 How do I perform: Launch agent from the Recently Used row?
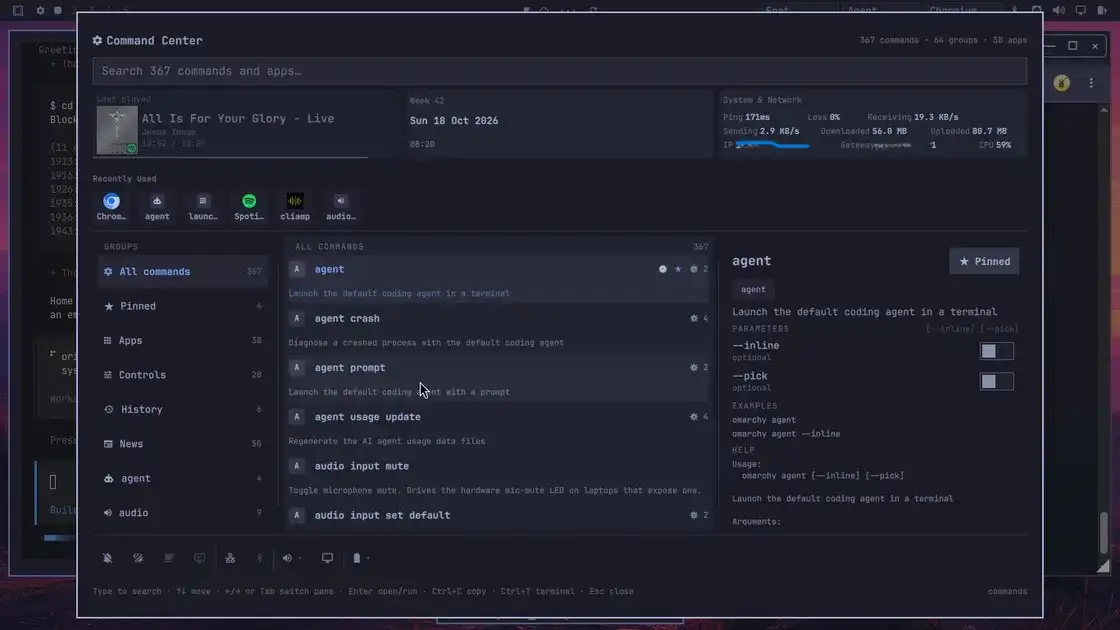click(157, 206)
